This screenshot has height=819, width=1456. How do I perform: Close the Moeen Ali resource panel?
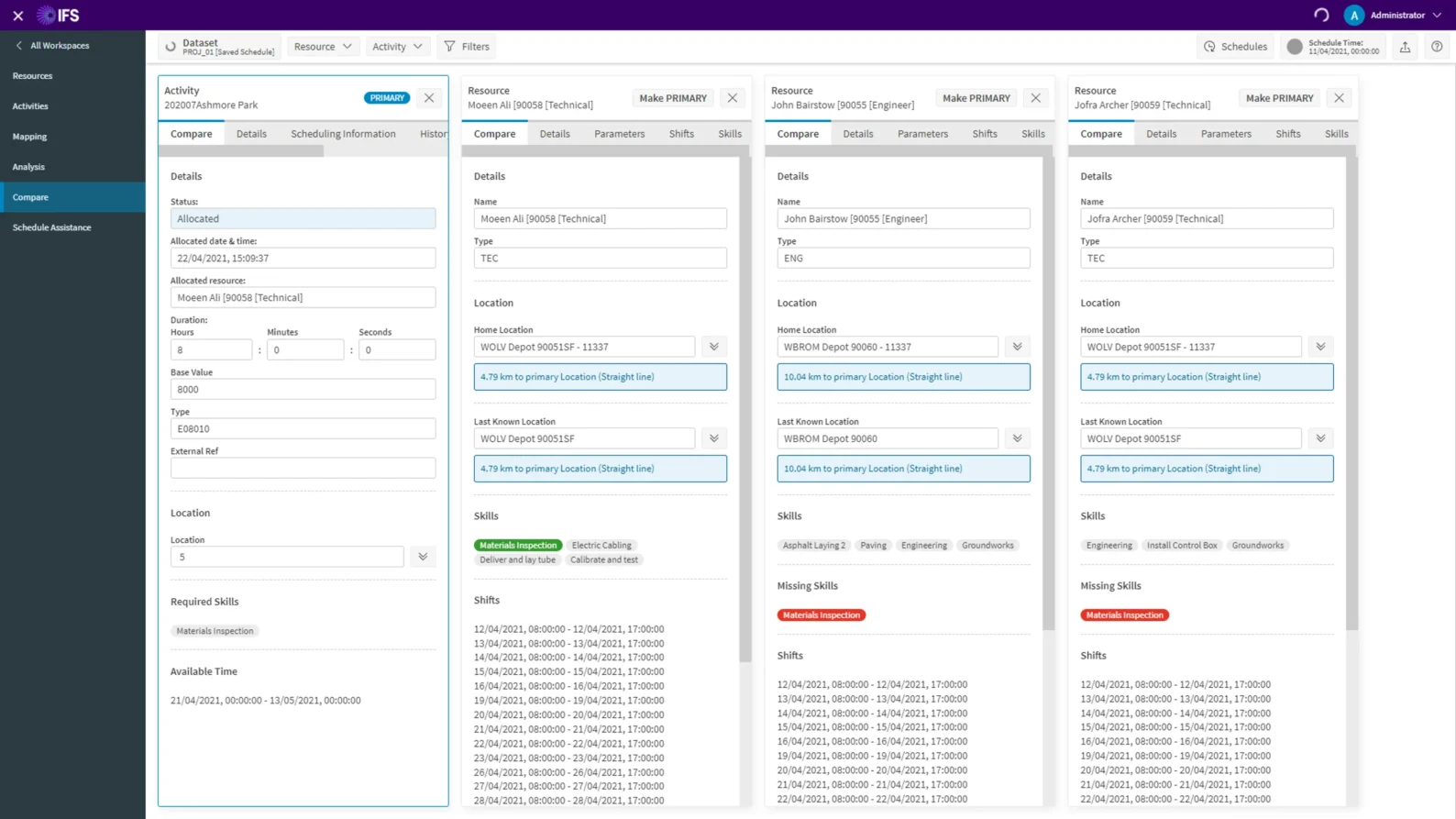[732, 98]
